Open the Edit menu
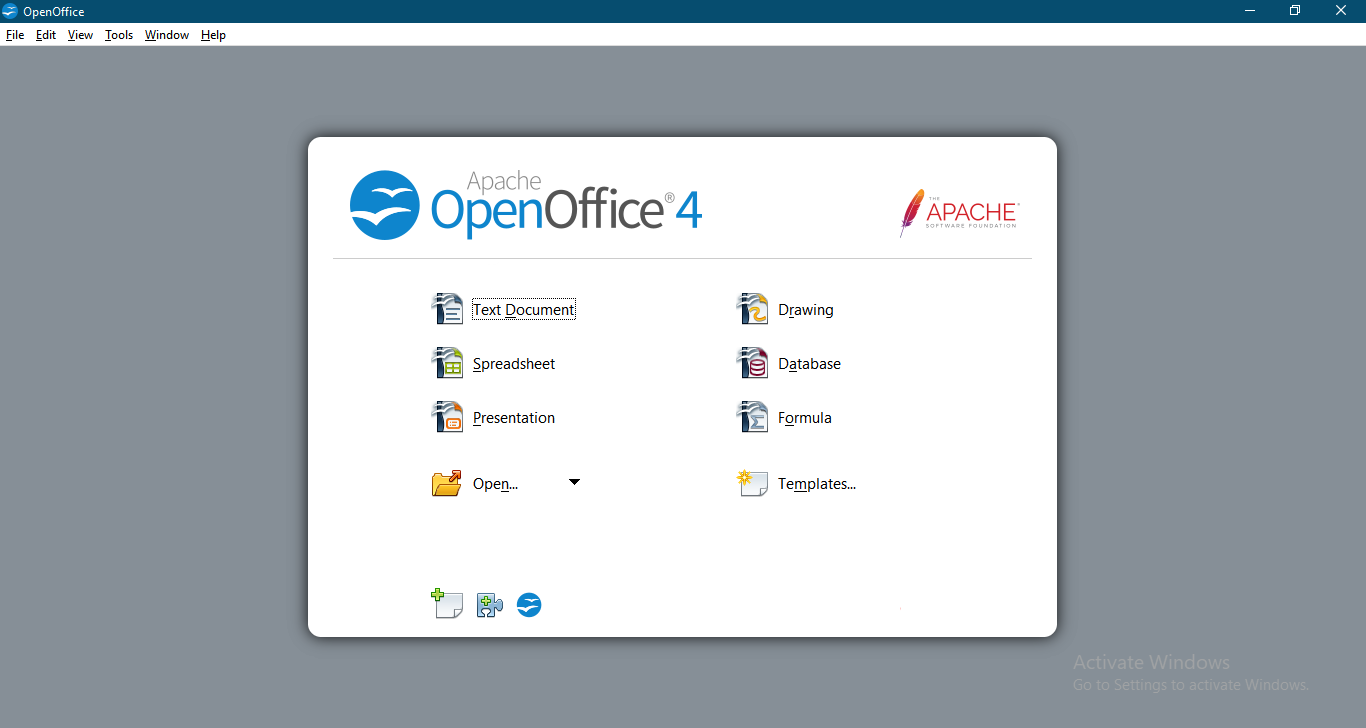The width and height of the screenshot is (1366, 728). pyautogui.click(x=46, y=35)
